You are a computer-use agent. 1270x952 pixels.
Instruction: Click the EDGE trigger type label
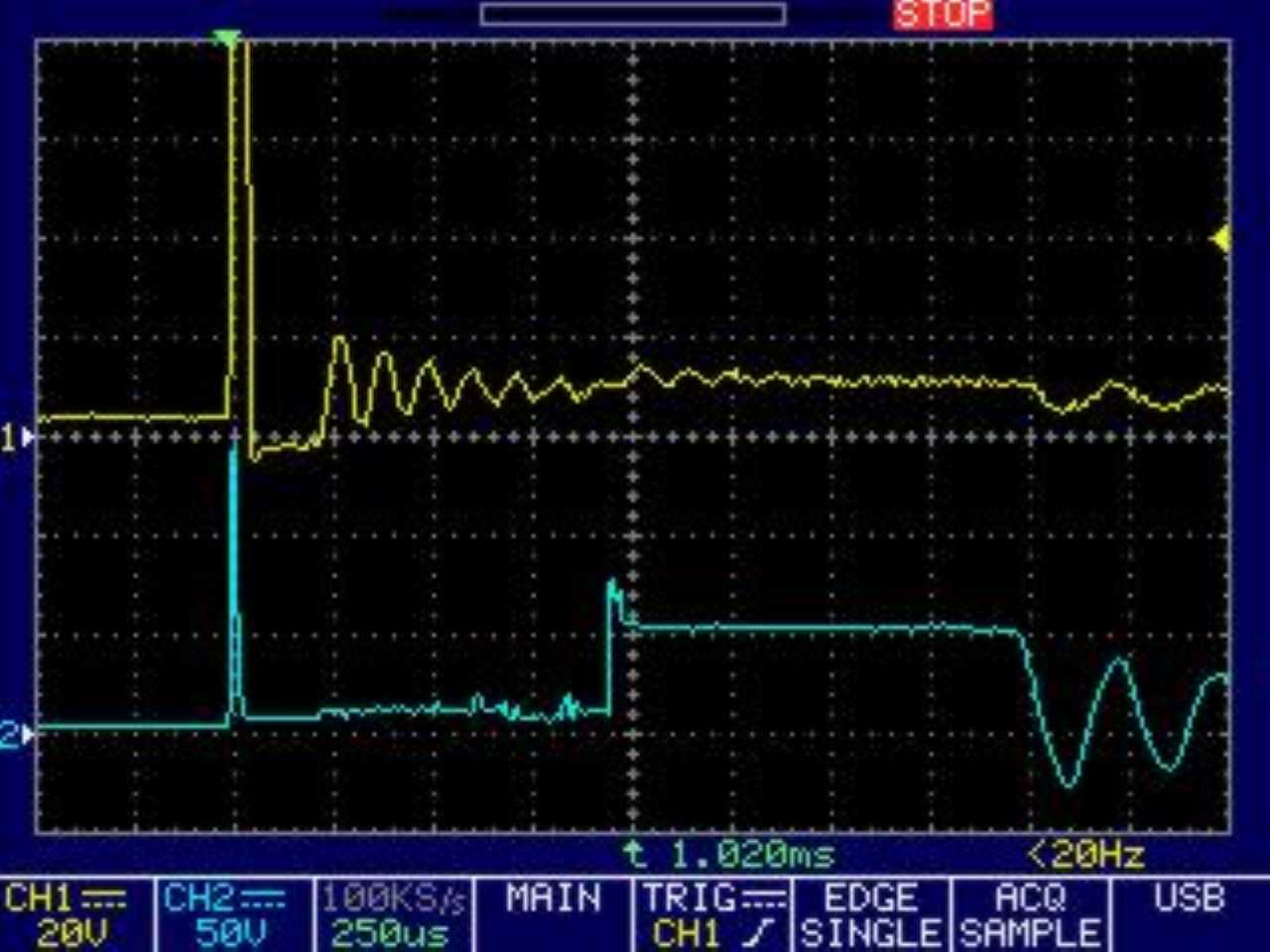pyautogui.click(x=870, y=898)
